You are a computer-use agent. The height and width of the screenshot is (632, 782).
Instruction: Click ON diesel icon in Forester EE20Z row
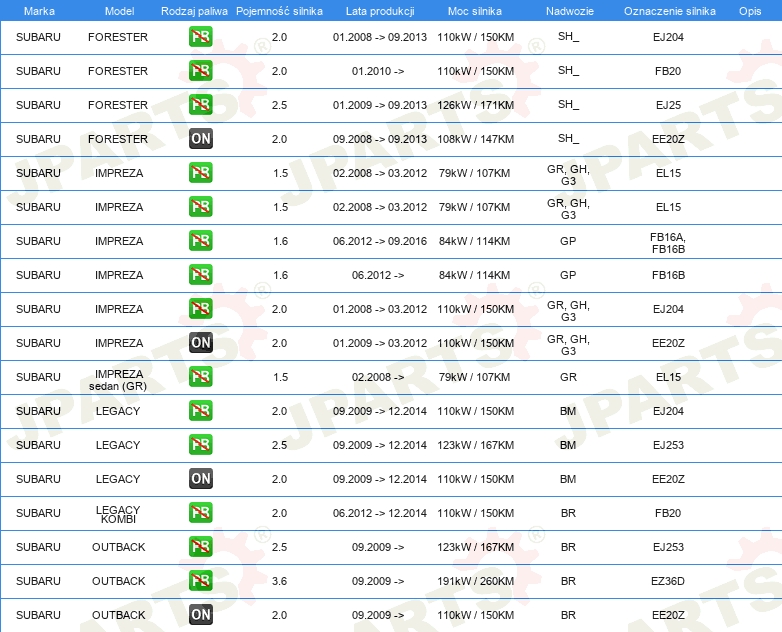pos(200,139)
